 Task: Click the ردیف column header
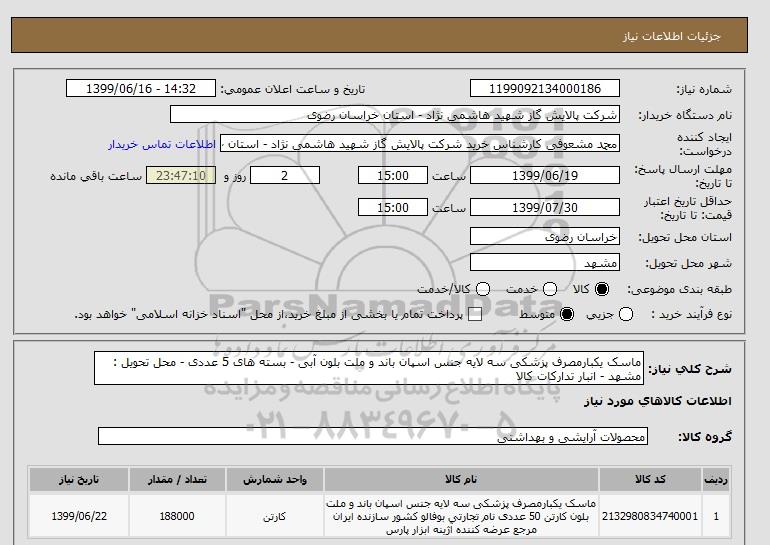click(x=716, y=479)
